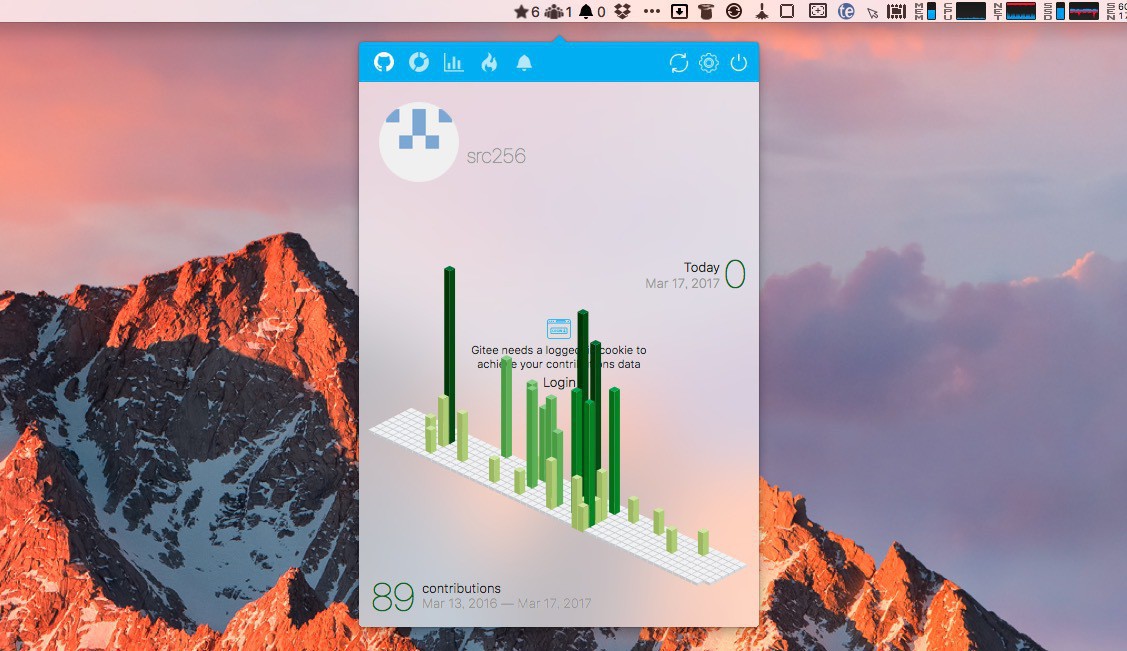Open the flame trending tab

(x=489, y=63)
